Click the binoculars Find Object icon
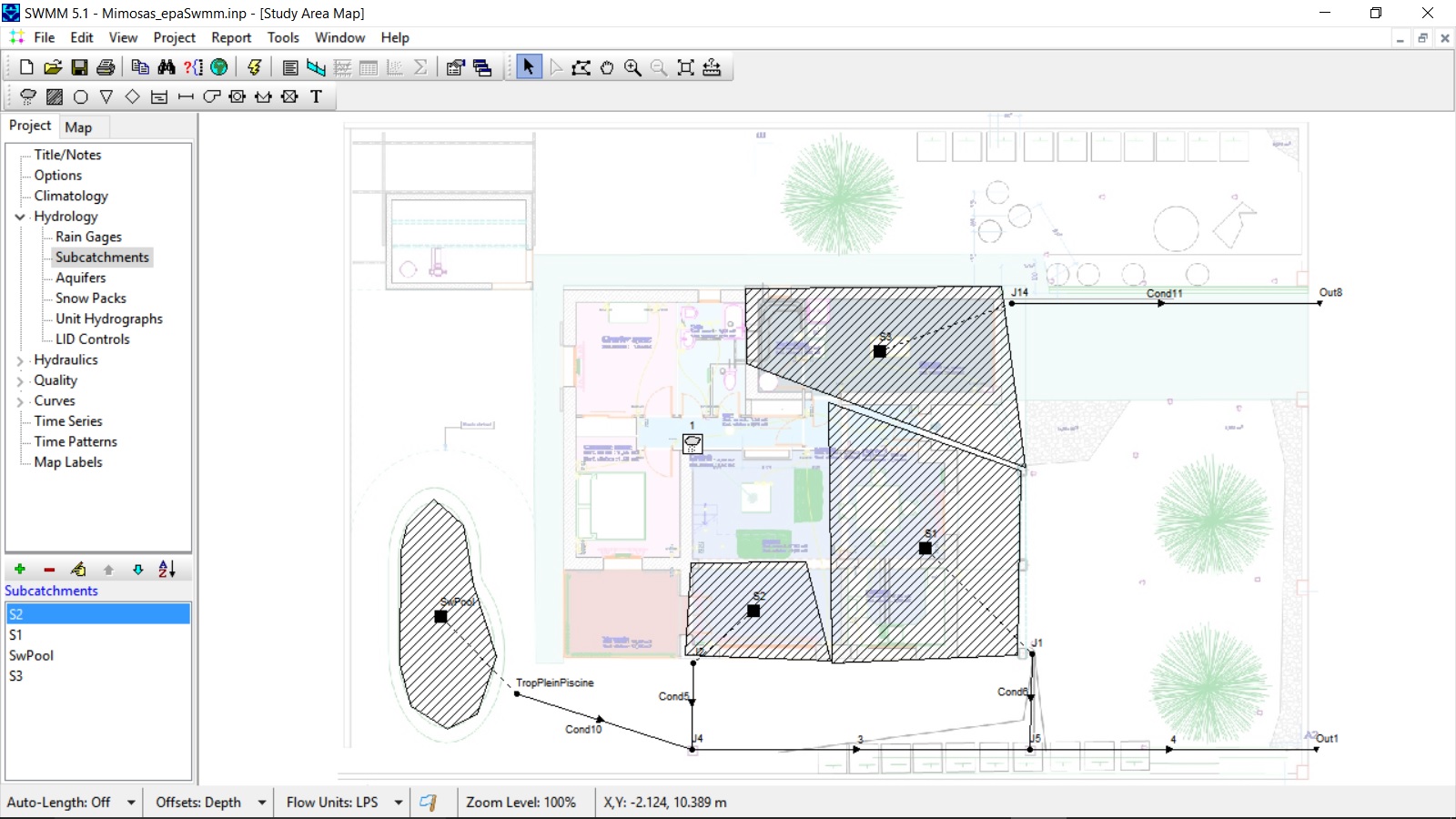The width and height of the screenshot is (1456, 819). coord(167,67)
